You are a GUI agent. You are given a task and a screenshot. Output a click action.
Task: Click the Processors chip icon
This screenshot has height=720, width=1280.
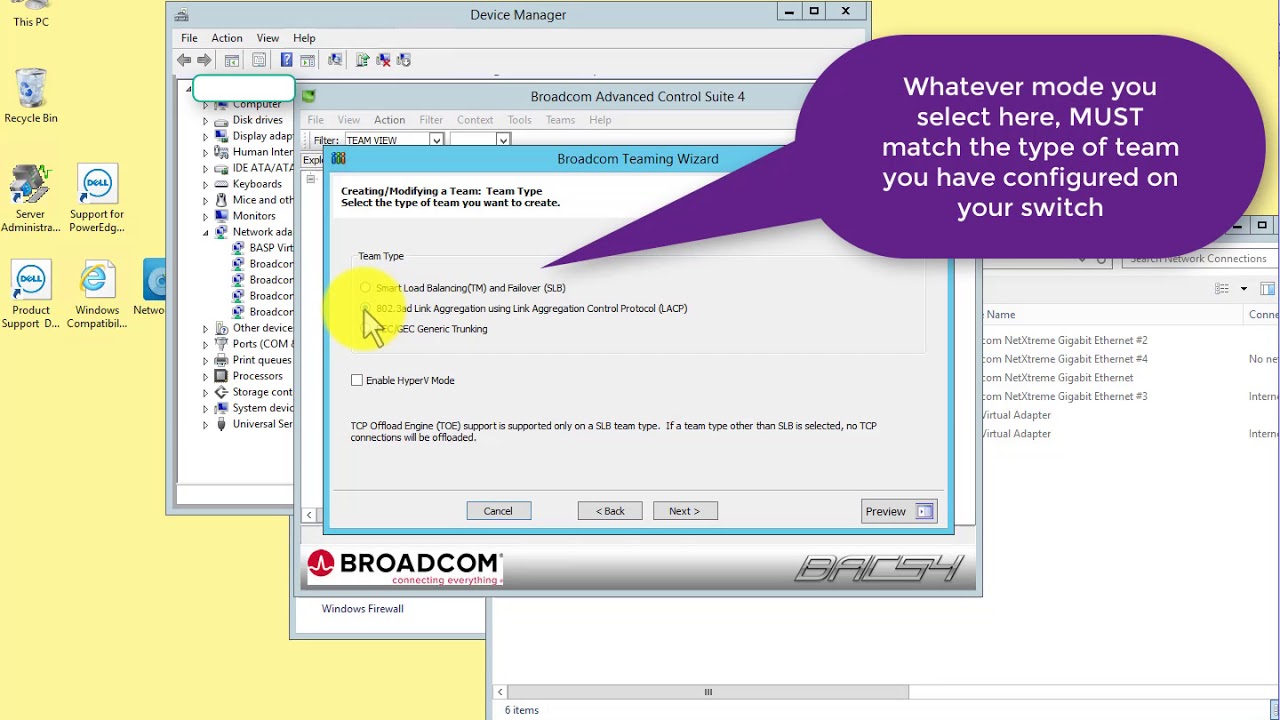221,376
